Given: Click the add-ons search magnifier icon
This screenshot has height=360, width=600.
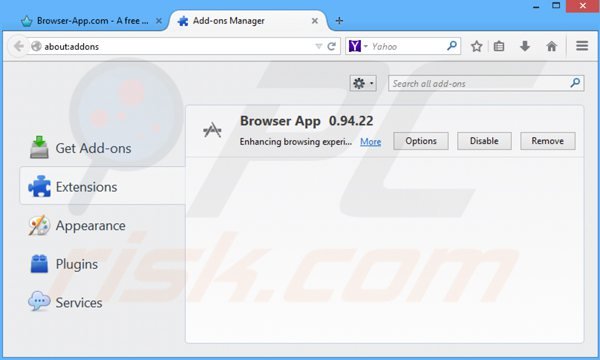Looking at the screenshot, I should click(575, 83).
